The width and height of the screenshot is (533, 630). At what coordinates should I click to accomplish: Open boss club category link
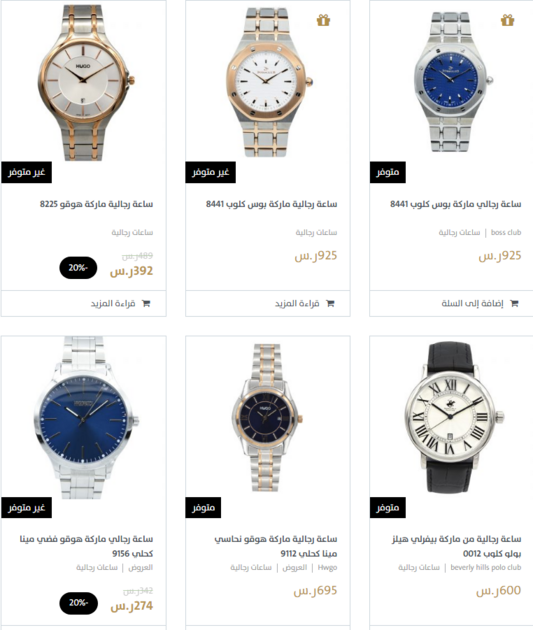tap(506, 232)
